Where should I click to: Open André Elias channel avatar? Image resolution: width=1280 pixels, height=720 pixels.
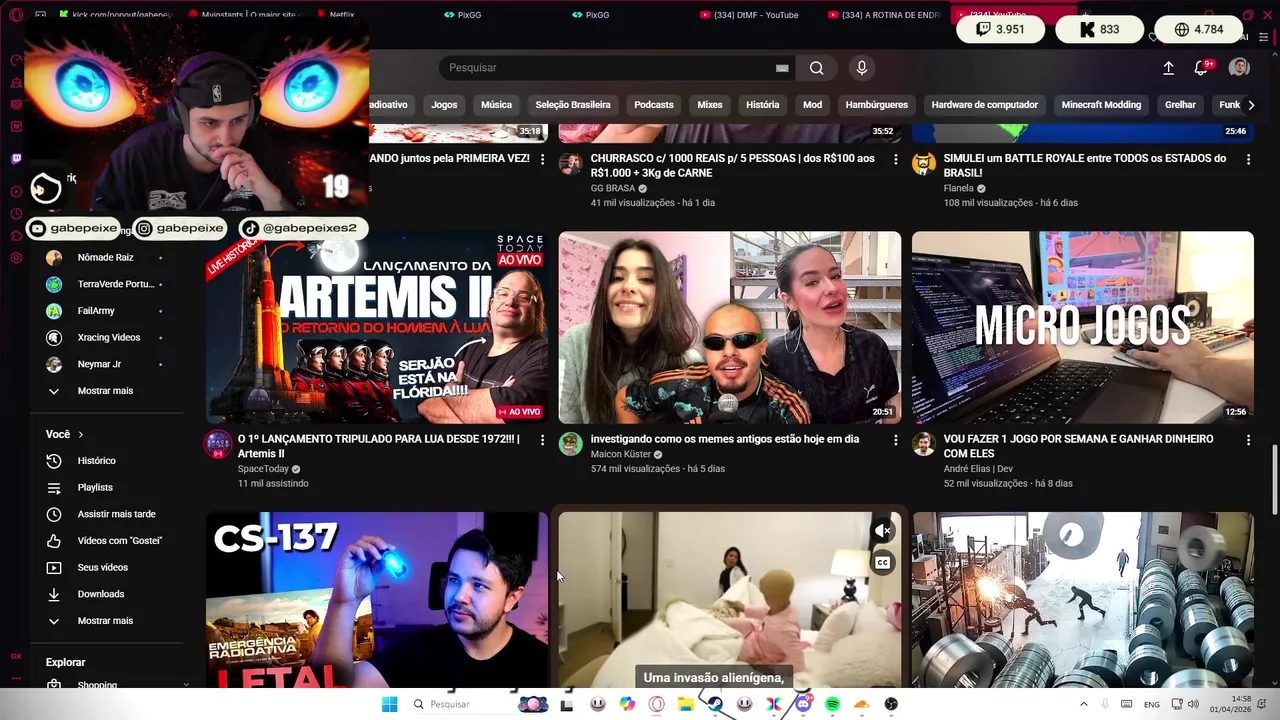924,445
